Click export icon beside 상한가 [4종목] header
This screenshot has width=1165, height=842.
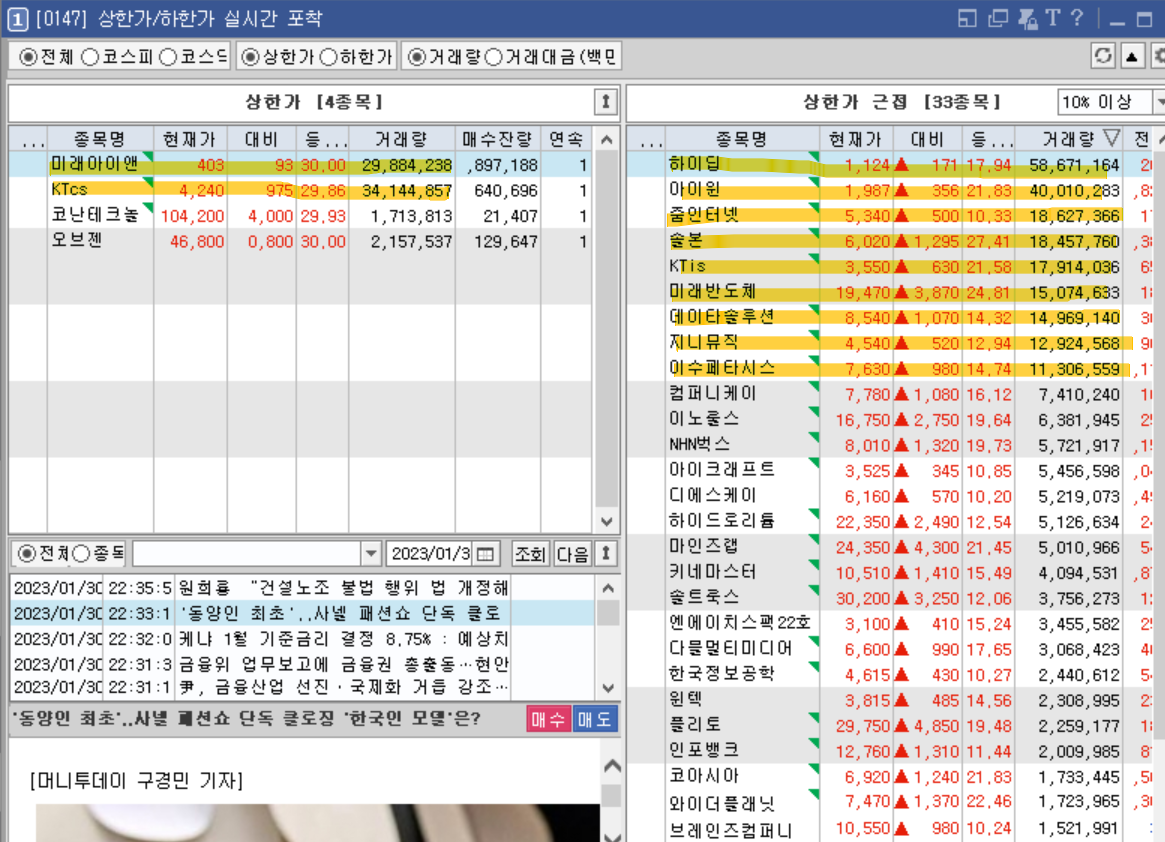606,102
